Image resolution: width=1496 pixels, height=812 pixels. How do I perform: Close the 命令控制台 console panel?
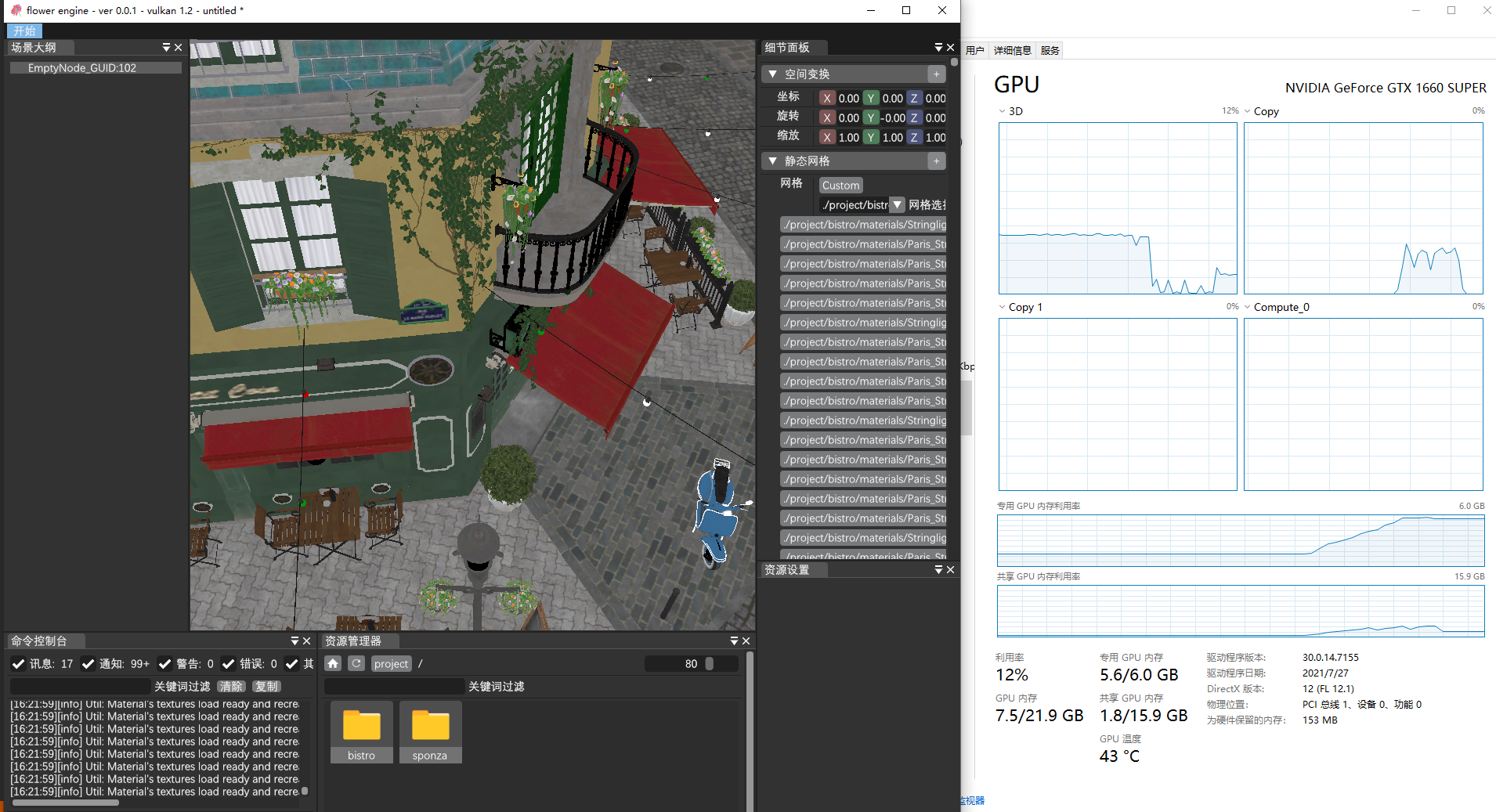click(x=306, y=641)
